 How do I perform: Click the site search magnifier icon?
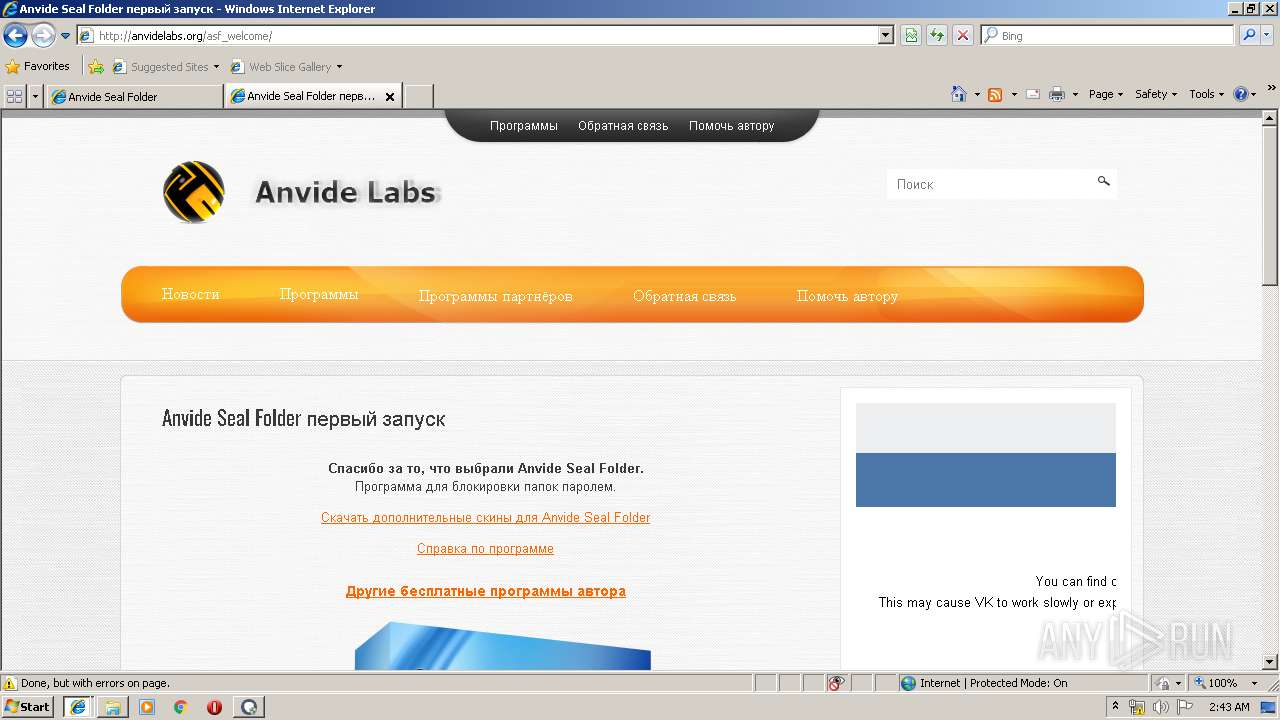(x=1104, y=181)
